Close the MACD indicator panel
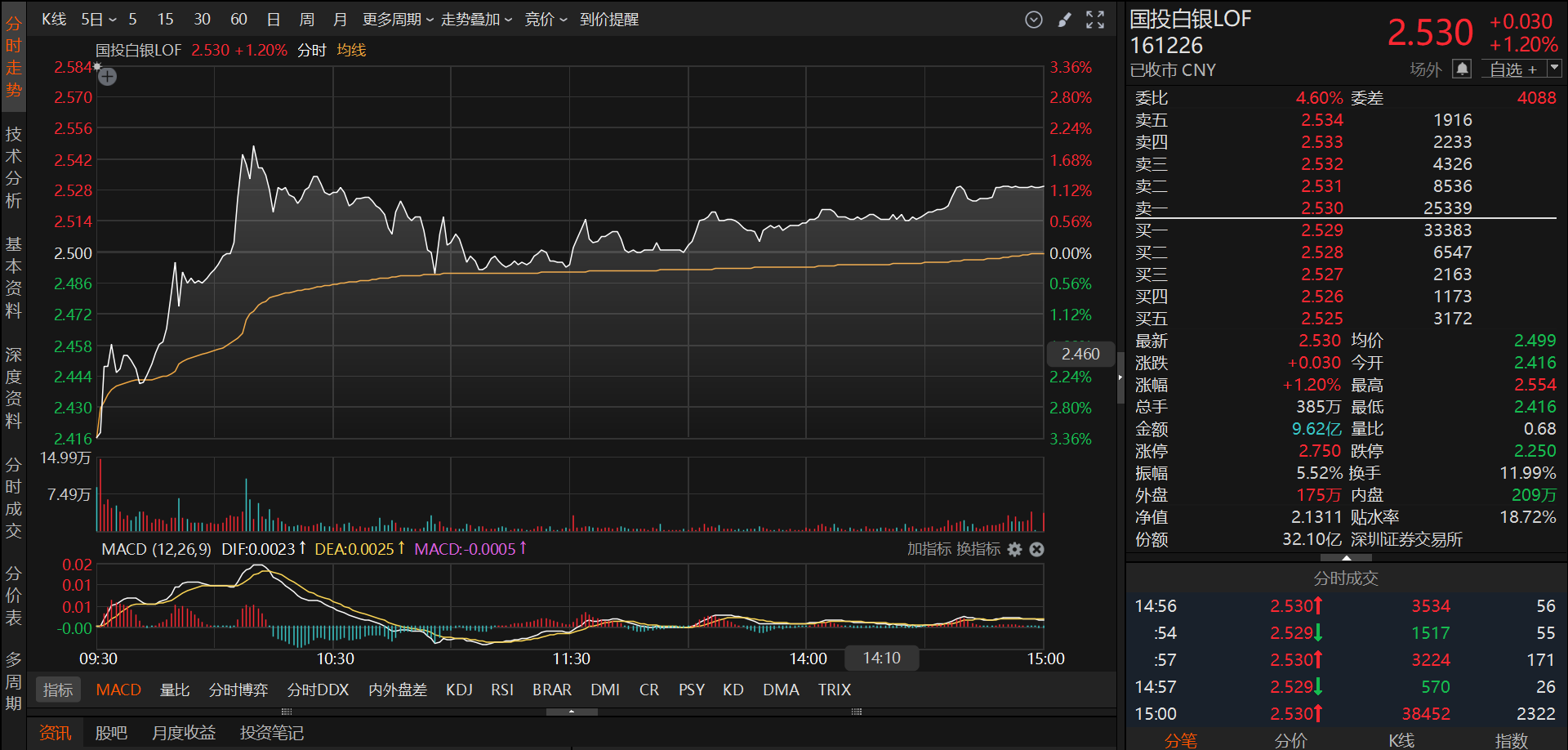Screen dimensions: 1568x750 pyautogui.click(x=1036, y=550)
